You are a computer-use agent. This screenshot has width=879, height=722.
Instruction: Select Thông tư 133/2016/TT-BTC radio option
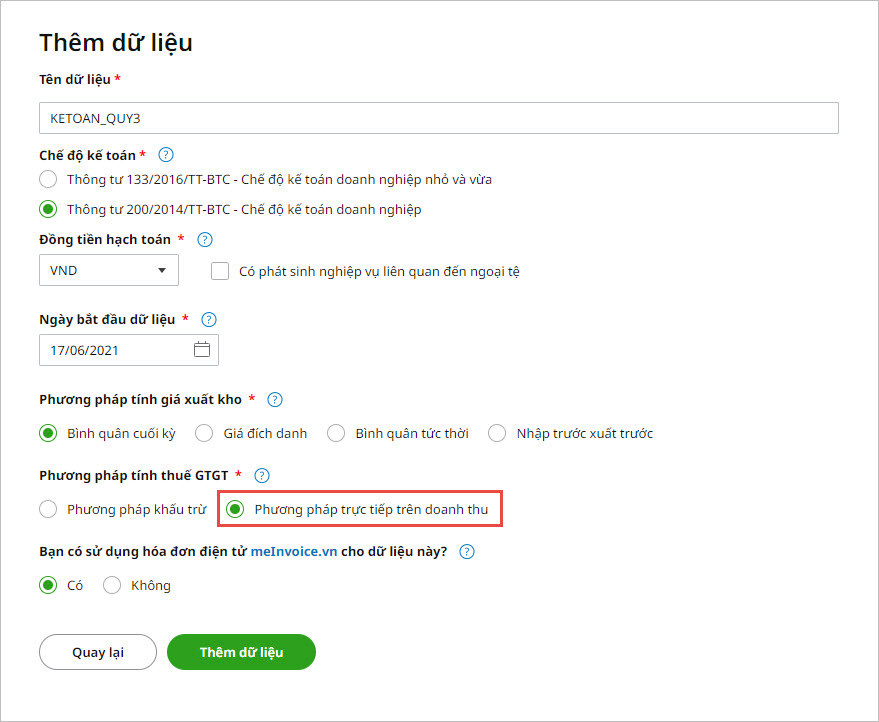(48, 180)
